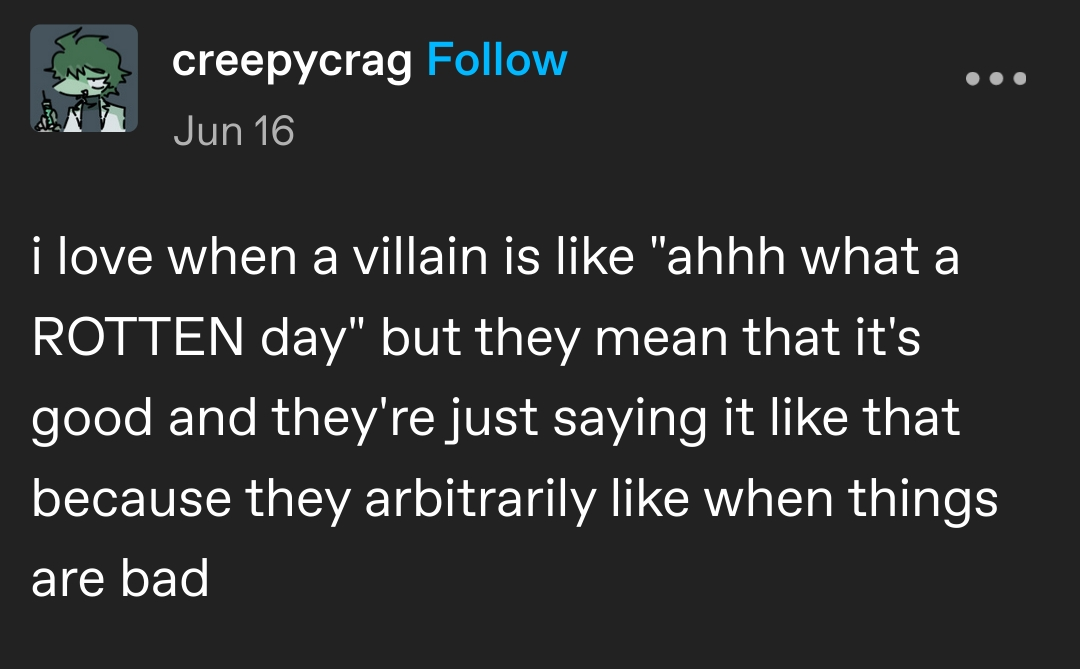Viewport: 1080px width, 669px height.
Task: Click the word "but" in the post
Action: (x=421, y=339)
